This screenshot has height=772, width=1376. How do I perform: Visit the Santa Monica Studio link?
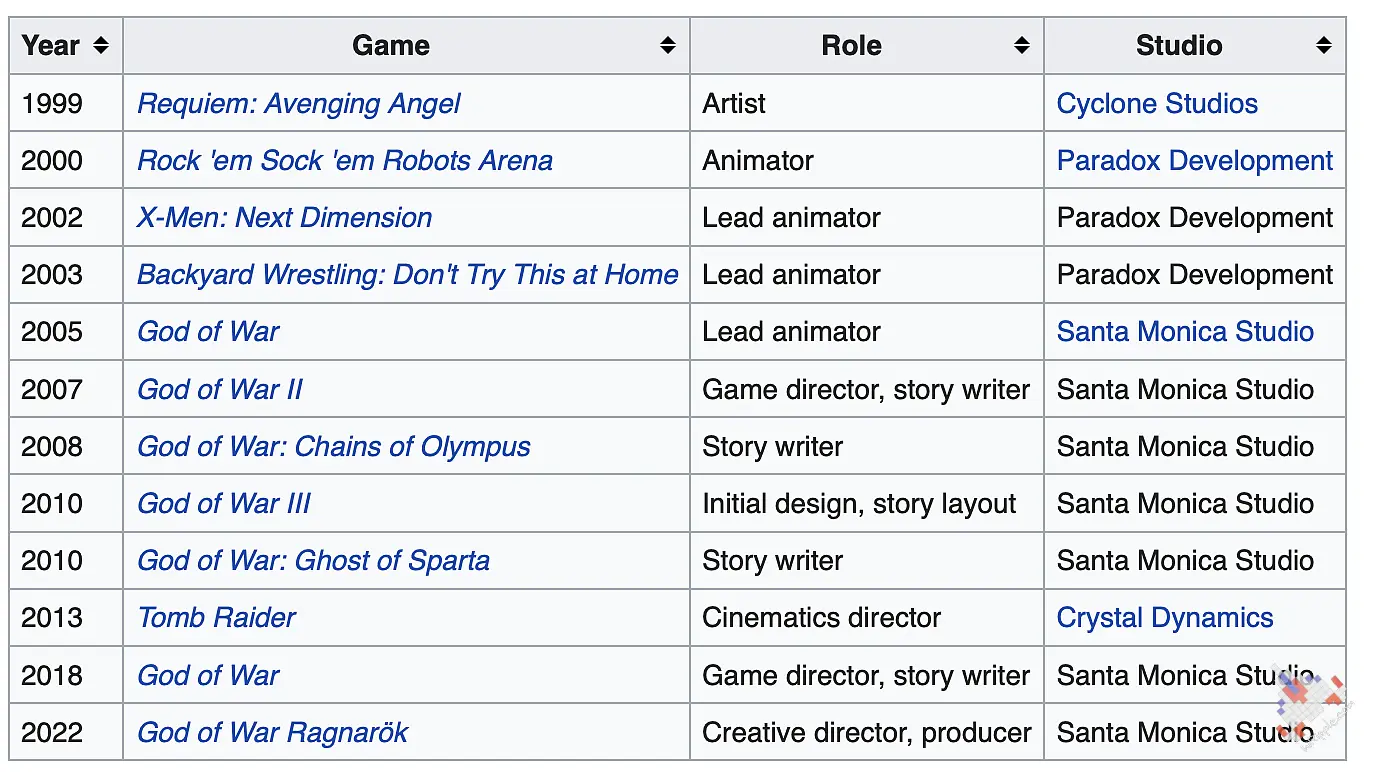click(x=1185, y=332)
